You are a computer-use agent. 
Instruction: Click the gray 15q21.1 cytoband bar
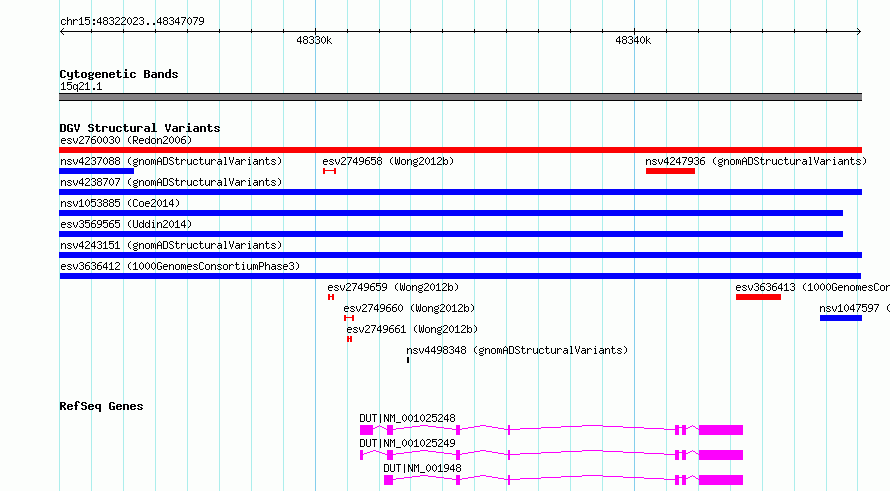pyautogui.click(x=460, y=97)
